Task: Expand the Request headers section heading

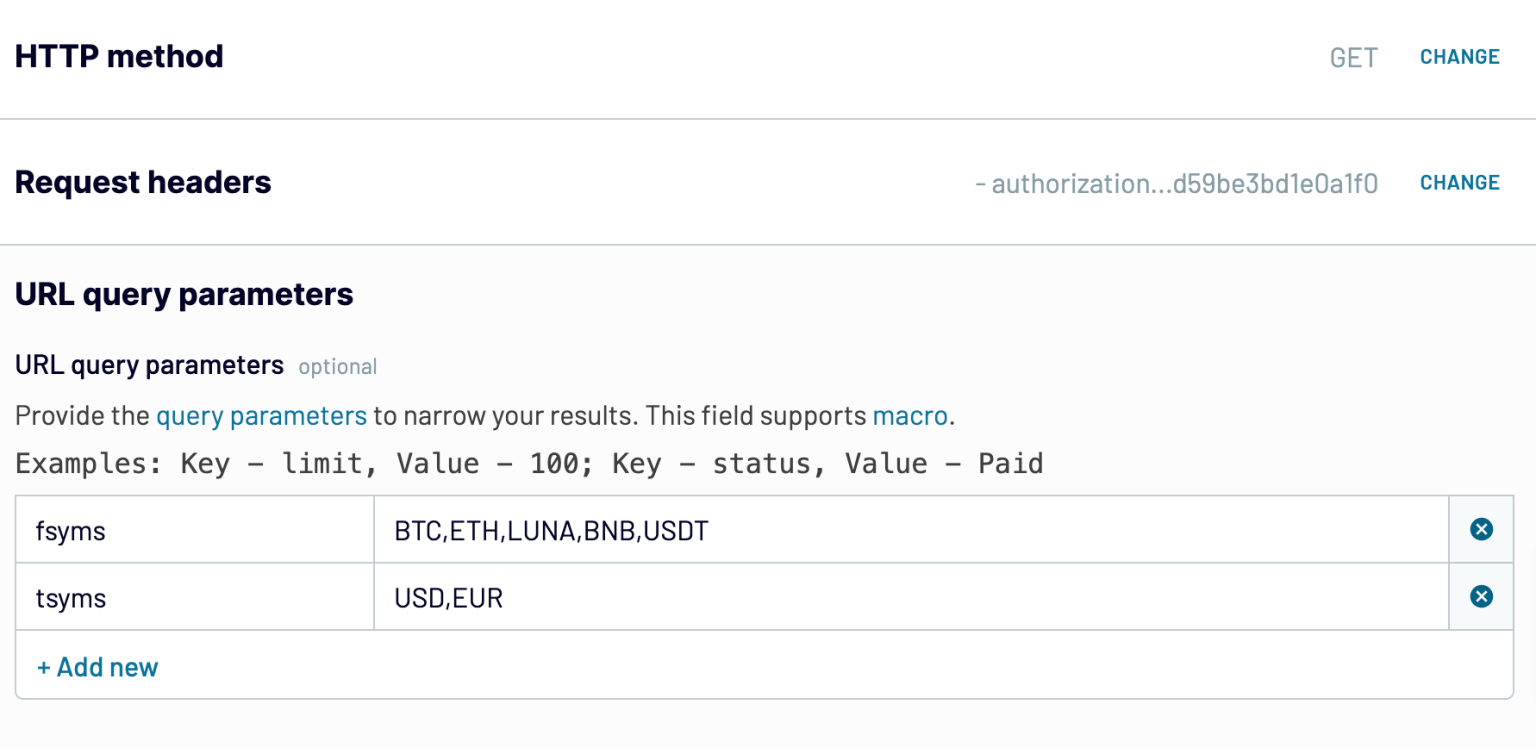Action: click(143, 183)
